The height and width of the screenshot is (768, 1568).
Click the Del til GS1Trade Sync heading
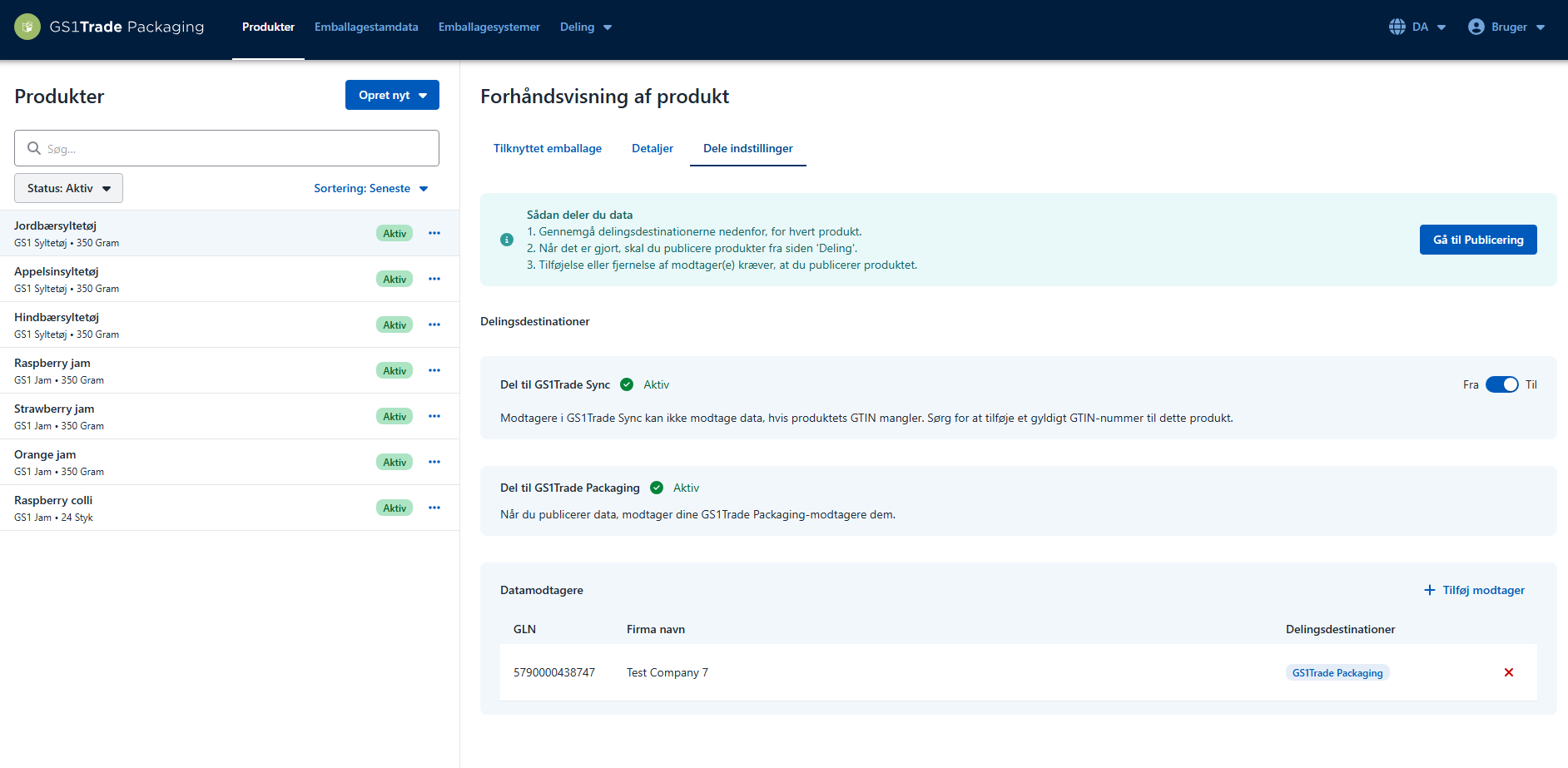(x=555, y=384)
